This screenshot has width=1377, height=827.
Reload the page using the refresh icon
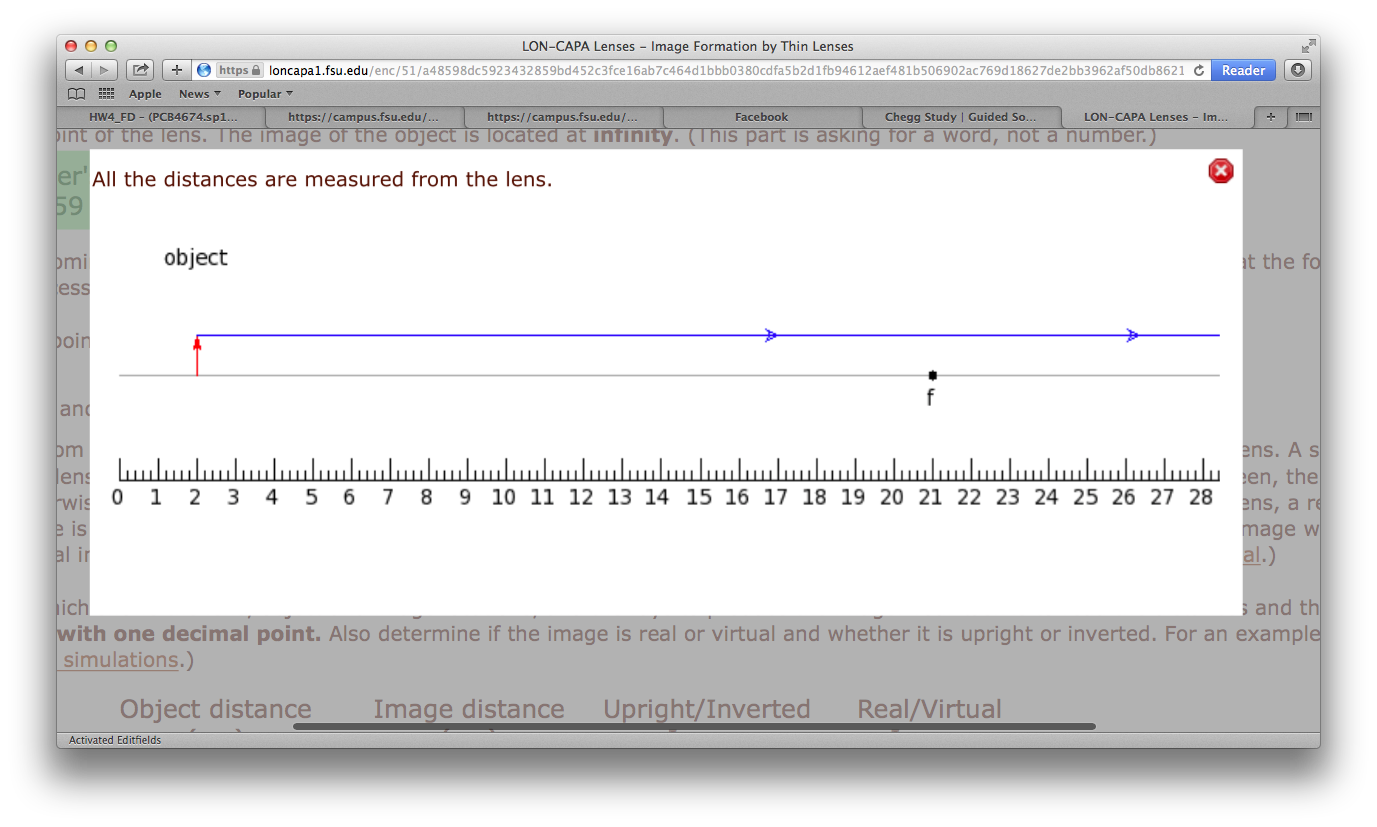1198,71
